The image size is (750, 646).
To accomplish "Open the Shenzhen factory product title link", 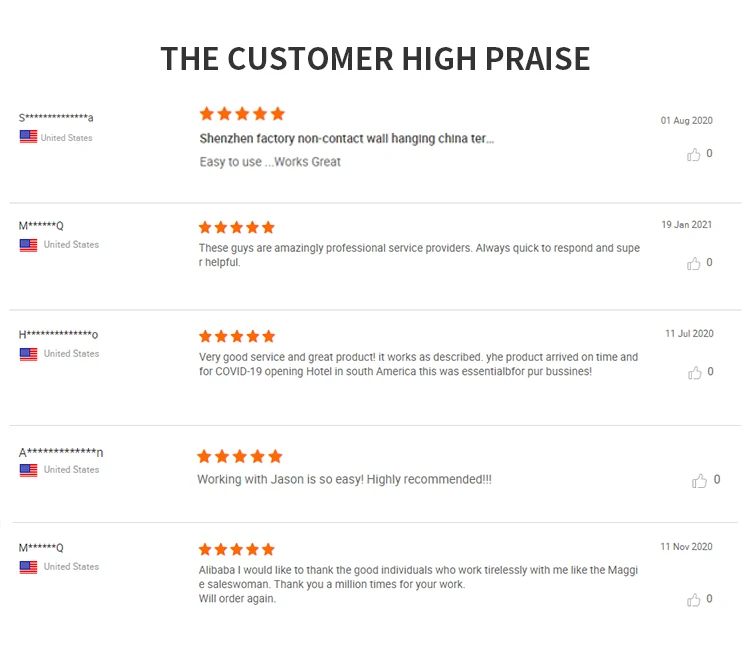I will click(346, 139).
